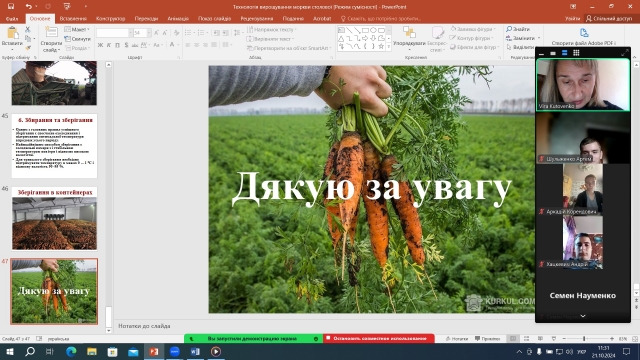Open the Макет layout dropdown
This screenshot has width=640, height=360.
point(77,30)
